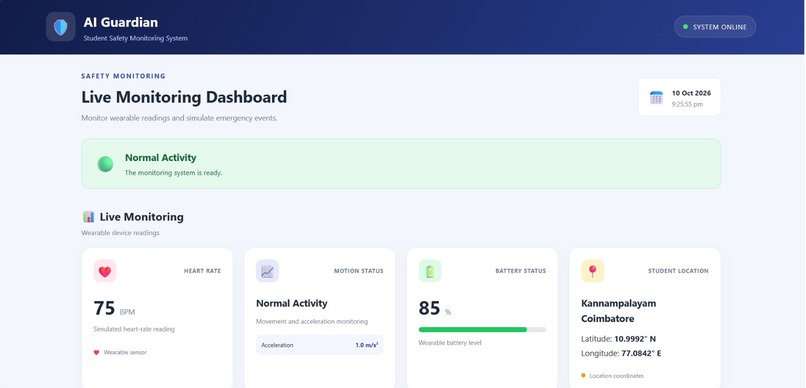Click the HEART RATE card label
Image resolution: width=806 pixels, height=388 pixels.
pyautogui.click(x=203, y=271)
